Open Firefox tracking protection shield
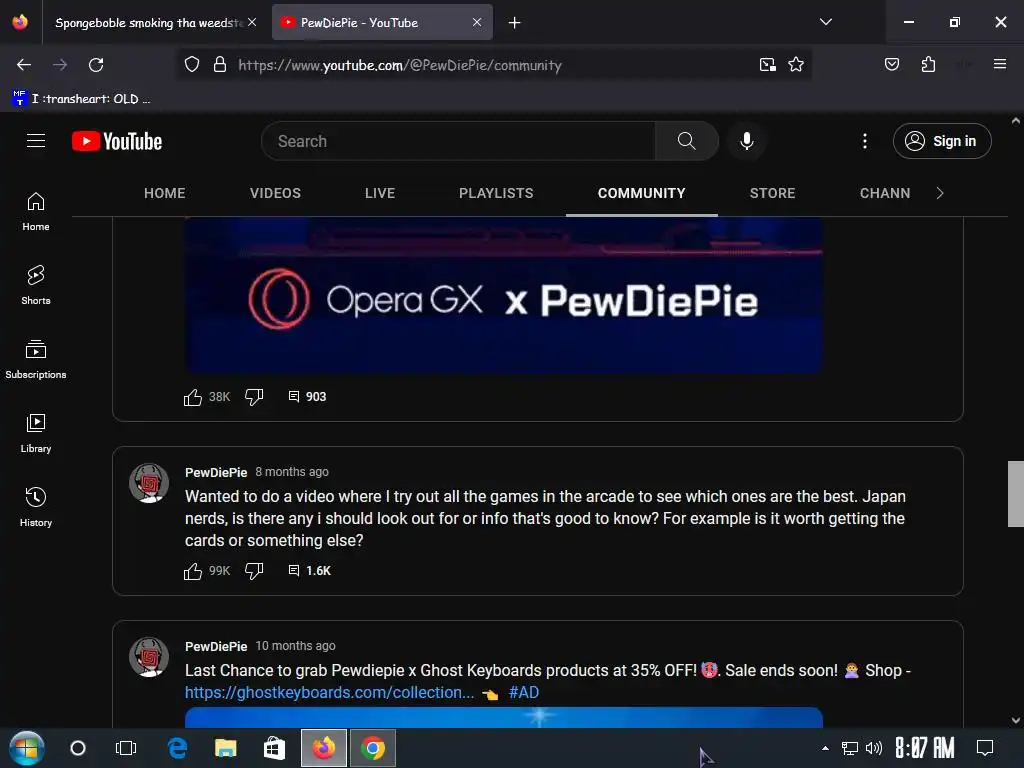The height and width of the screenshot is (768, 1024). tap(191, 65)
